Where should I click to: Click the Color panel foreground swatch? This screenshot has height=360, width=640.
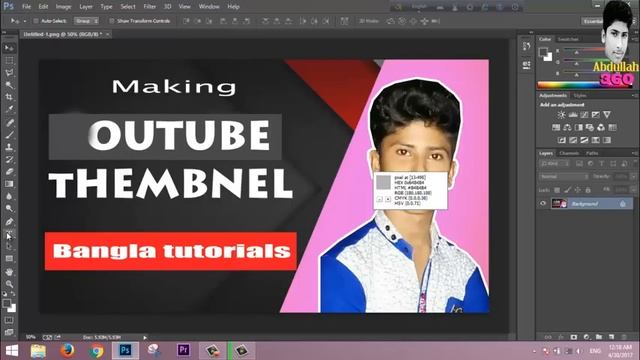pos(542,52)
